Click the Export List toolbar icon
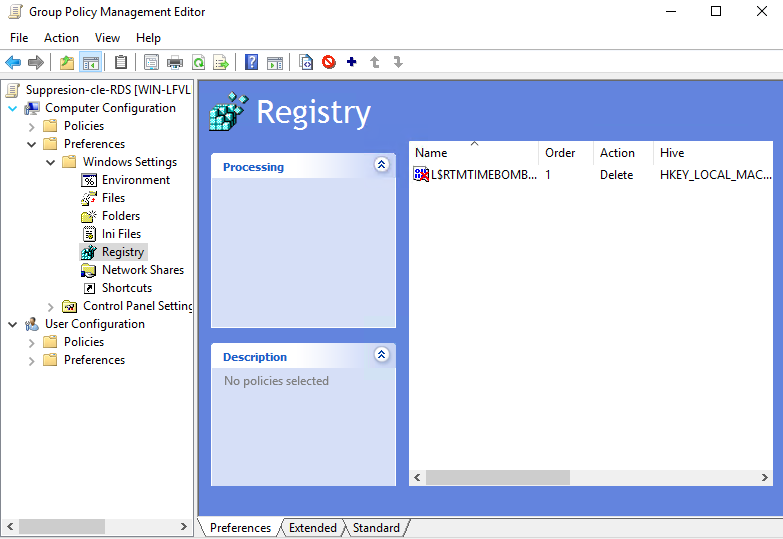783x539 pixels. (221, 62)
